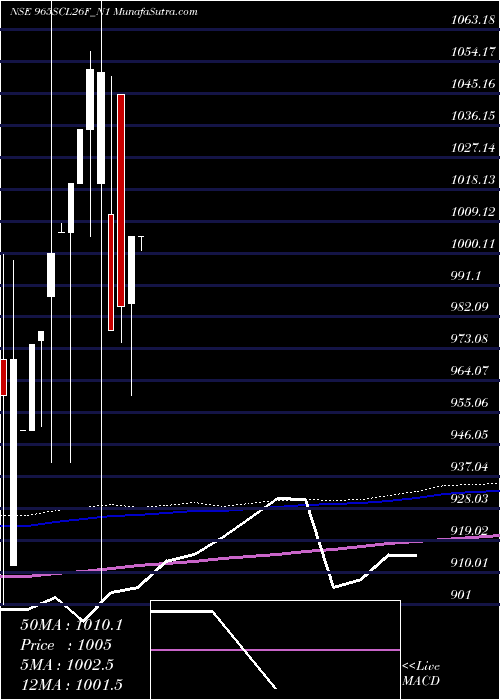Click the NSE 963SCL26F_N1 MunafaSutra.com chart title
The image size is (500, 700).
pos(104,12)
